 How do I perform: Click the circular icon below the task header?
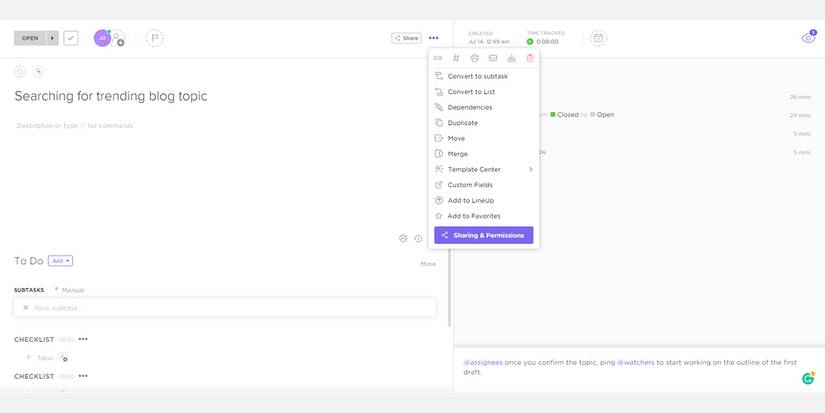click(20, 72)
